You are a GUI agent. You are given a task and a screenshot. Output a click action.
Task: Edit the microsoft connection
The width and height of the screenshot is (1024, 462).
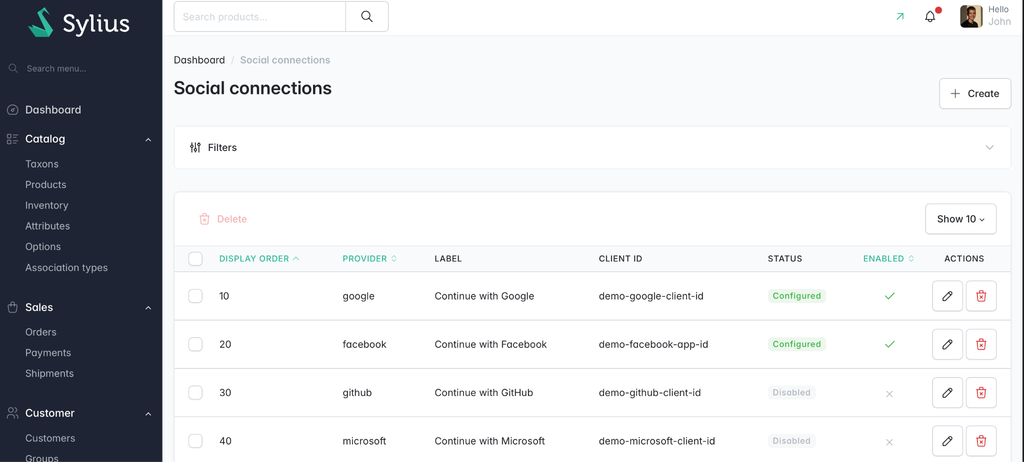(x=948, y=441)
